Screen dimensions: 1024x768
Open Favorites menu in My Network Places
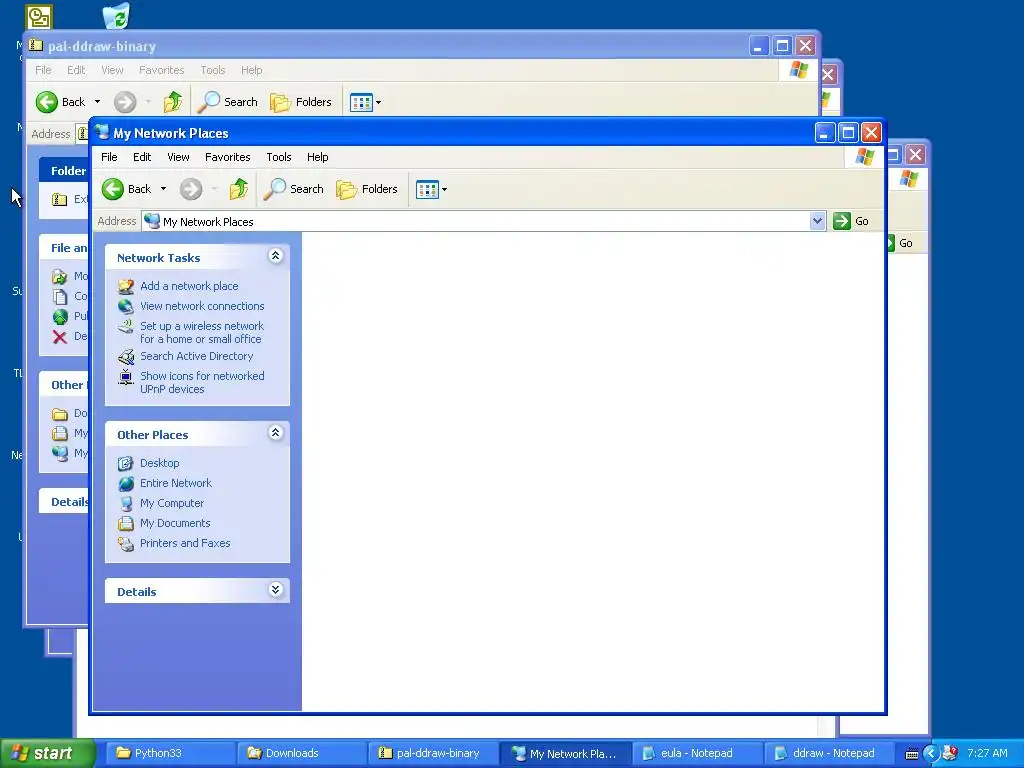click(227, 157)
